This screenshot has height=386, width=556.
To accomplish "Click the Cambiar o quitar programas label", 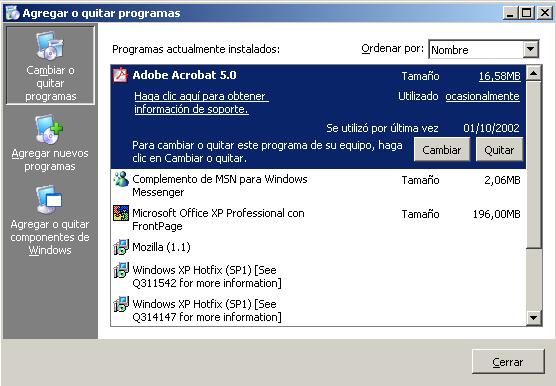I will 50,83.
